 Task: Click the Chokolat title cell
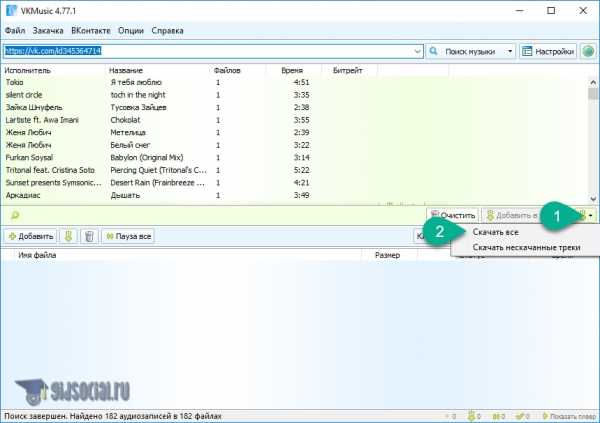(125, 120)
